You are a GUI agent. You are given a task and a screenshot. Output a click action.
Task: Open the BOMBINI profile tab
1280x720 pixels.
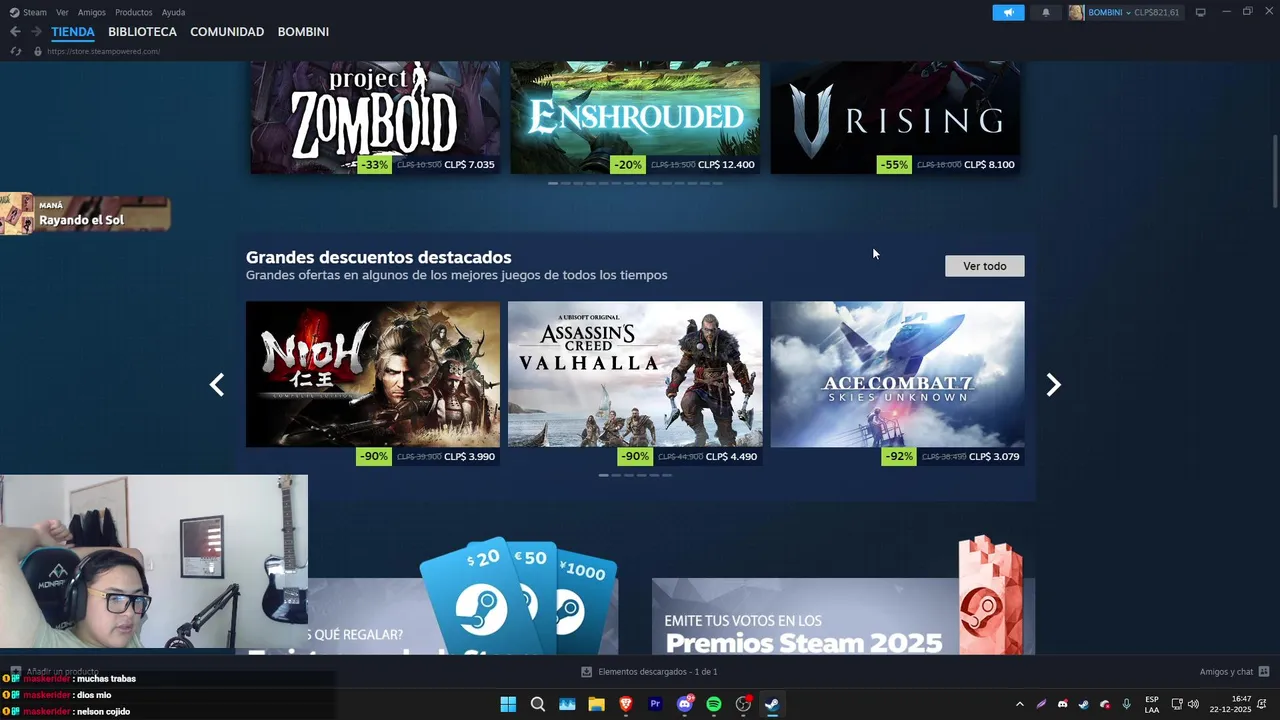click(303, 32)
